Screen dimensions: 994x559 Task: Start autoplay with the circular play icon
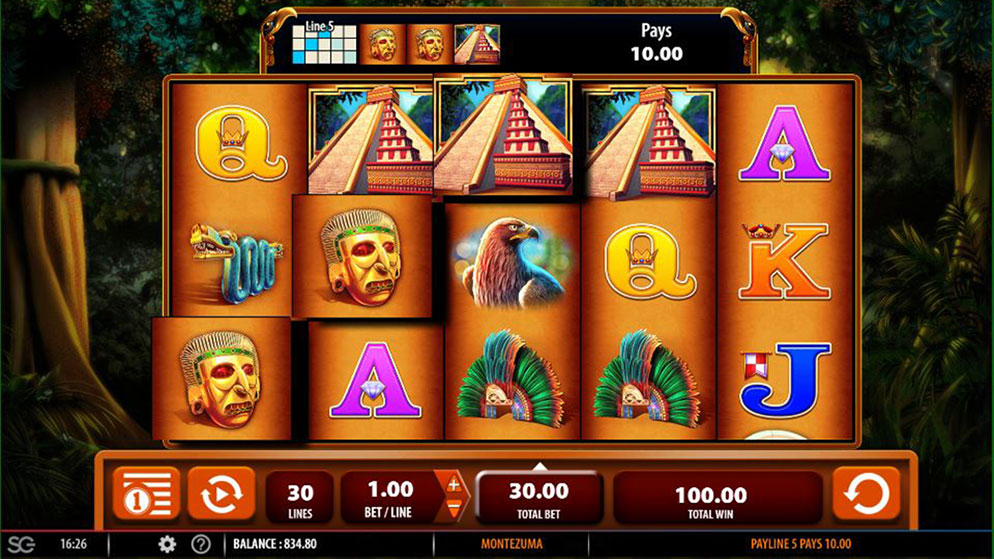(221, 493)
